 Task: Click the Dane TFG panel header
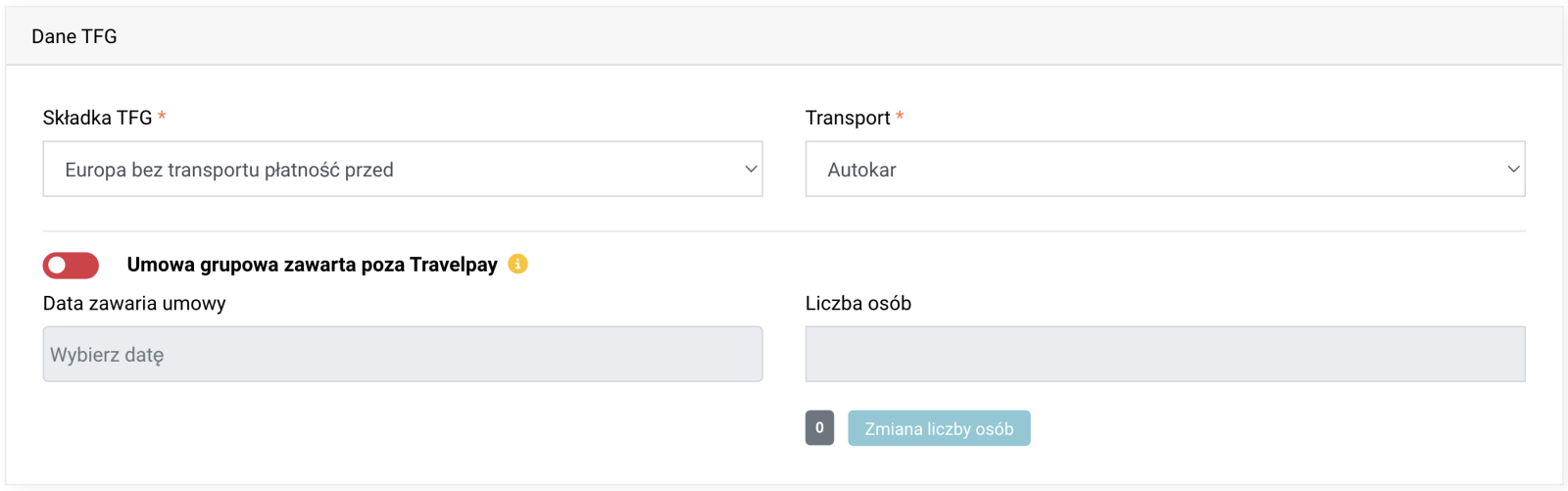[784, 36]
